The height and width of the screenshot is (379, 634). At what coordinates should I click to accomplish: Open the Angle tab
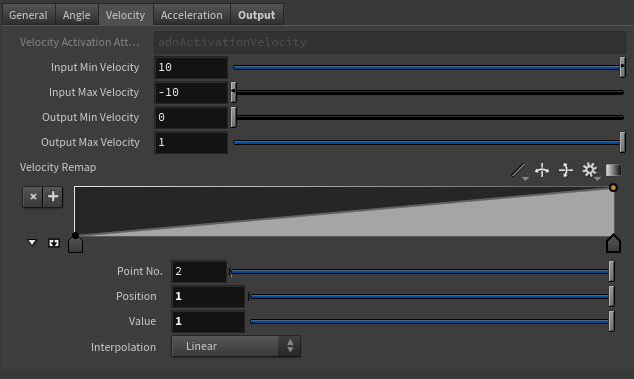tap(76, 15)
